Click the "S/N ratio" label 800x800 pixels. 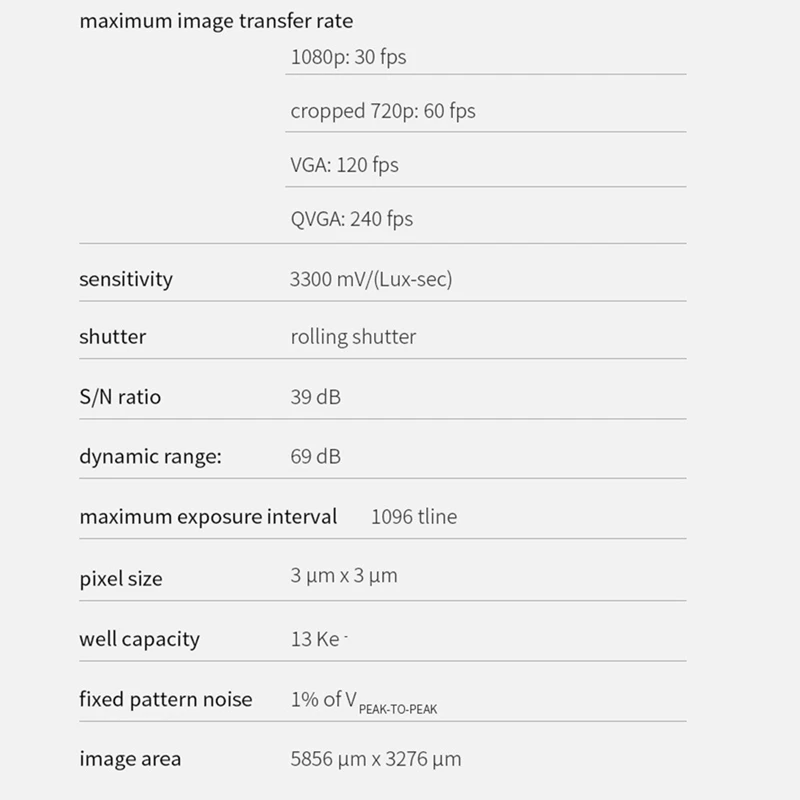120,397
